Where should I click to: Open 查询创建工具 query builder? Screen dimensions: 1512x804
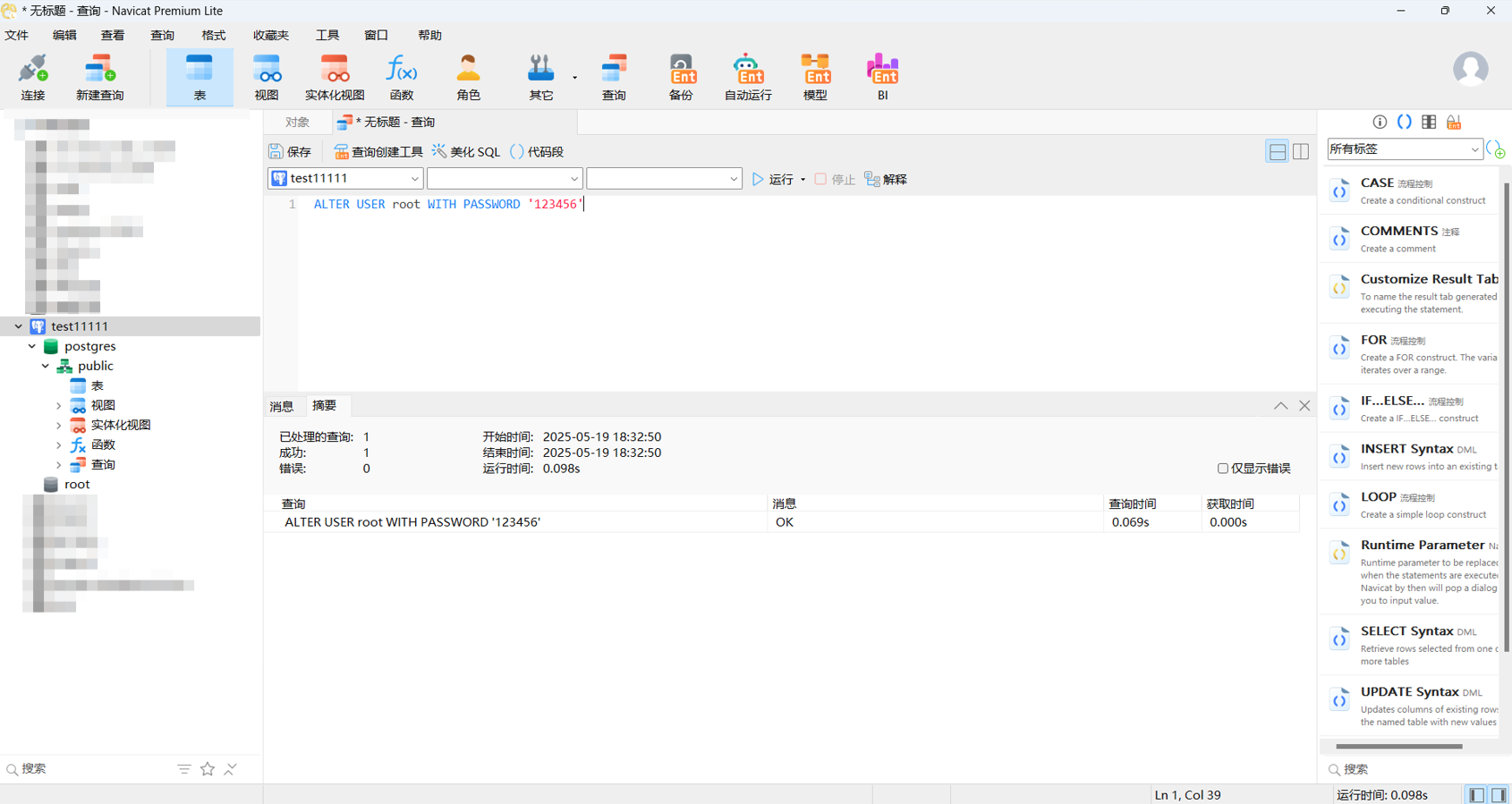point(378,152)
